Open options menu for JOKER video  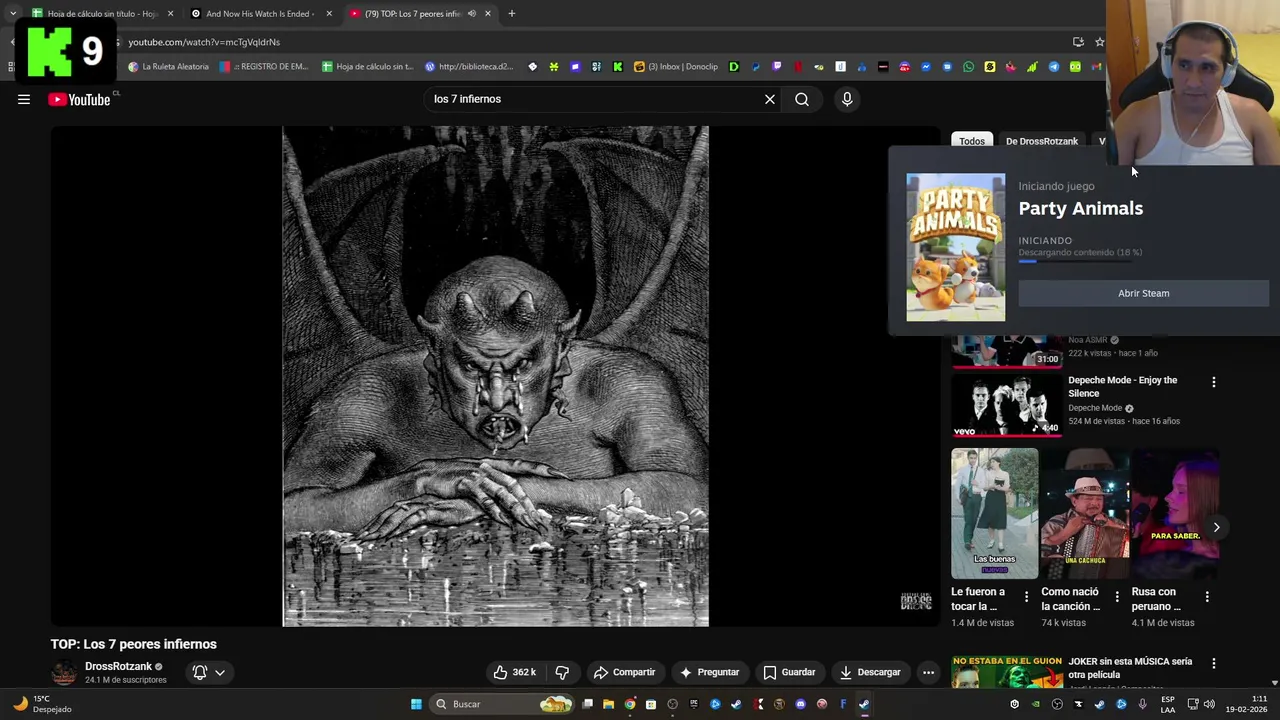[x=1214, y=663]
